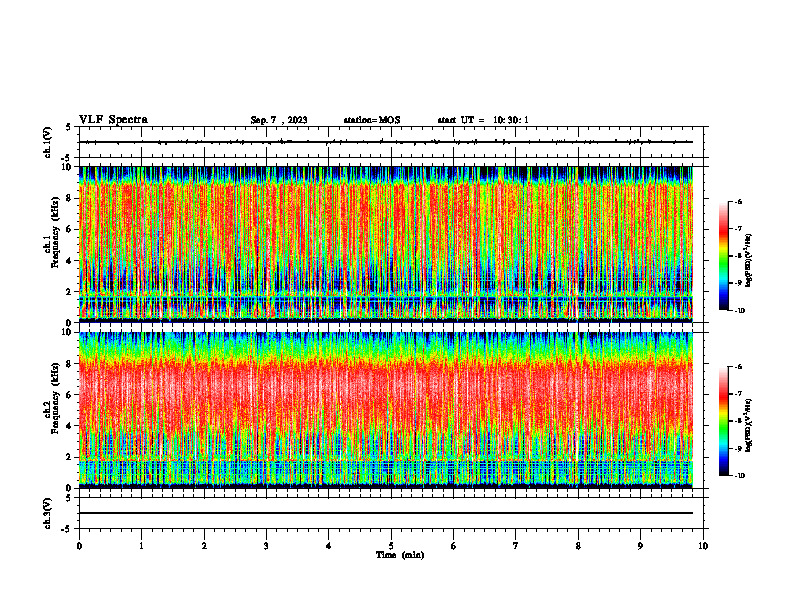Click the x-axis tick label "7"
The image size is (792, 612).
click(x=516, y=546)
